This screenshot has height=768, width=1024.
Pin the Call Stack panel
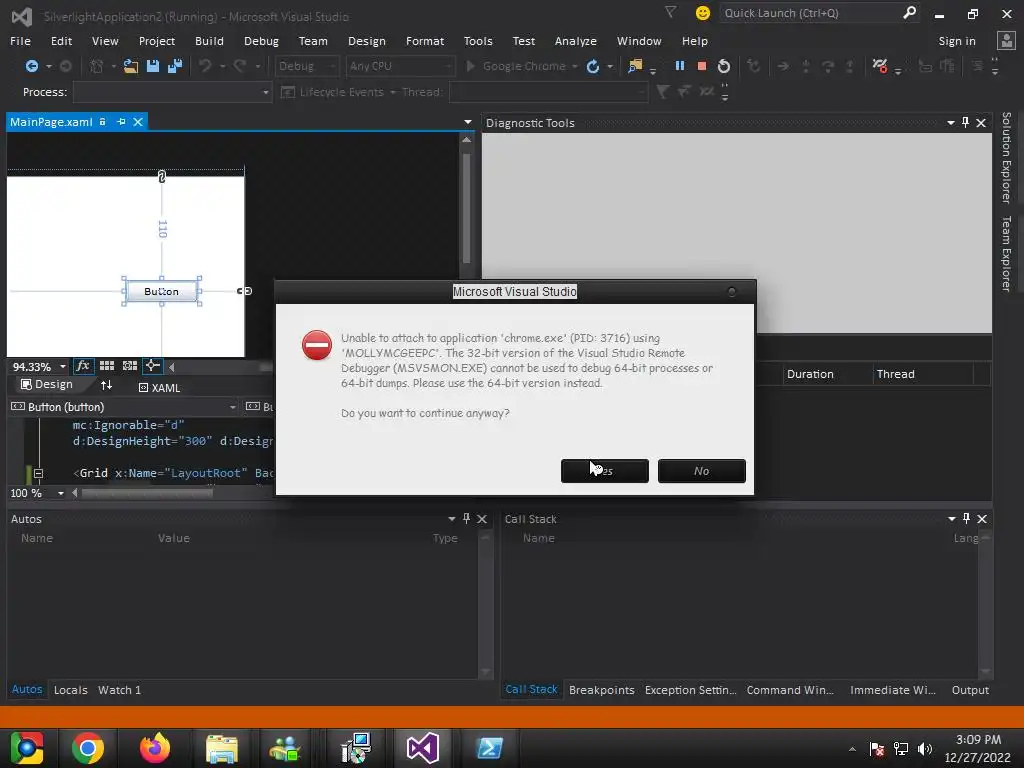pyautogui.click(x=967, y=518)
